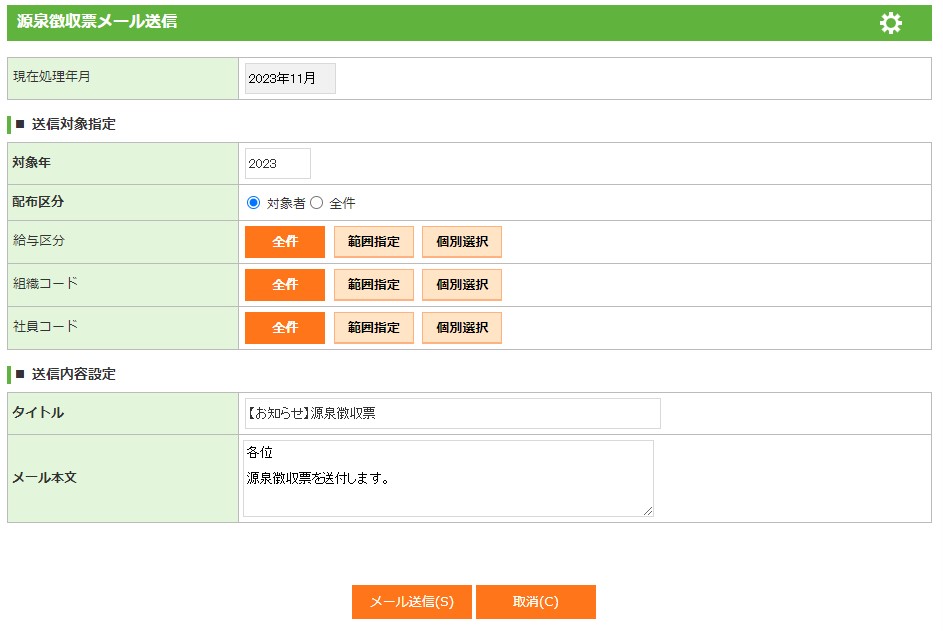The image size is (943, 631).
Task: Choose 範囲指定 for 給与区分
Action: click(373, 242)
